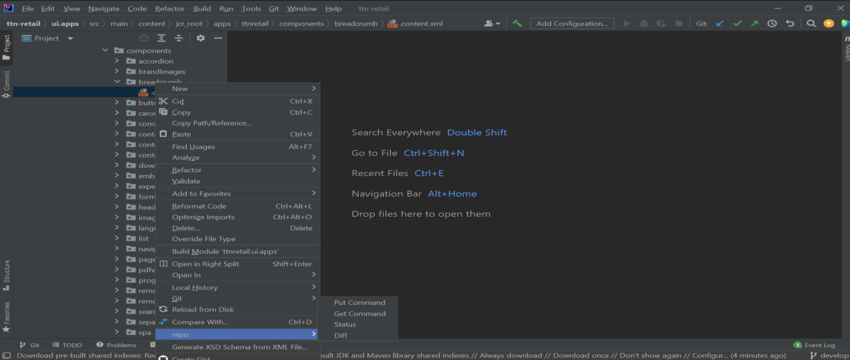850x360 pixels.
Task: Click the Git commit green checkmark
Action: tap(737, 23)
